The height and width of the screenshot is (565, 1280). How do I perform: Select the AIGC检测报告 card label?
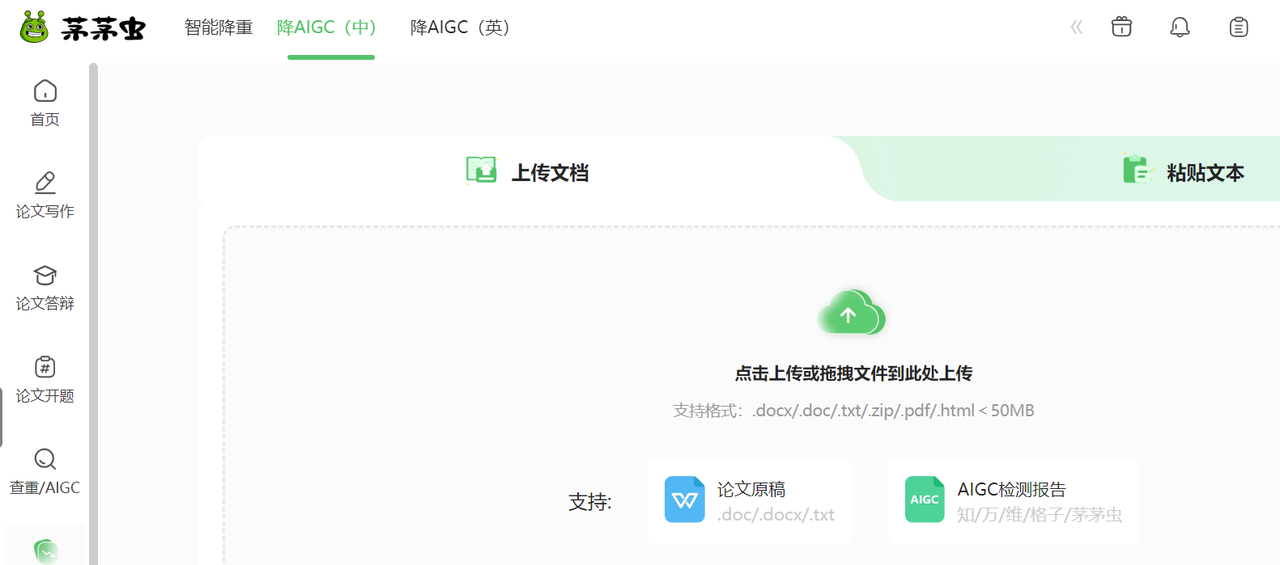1012,489
